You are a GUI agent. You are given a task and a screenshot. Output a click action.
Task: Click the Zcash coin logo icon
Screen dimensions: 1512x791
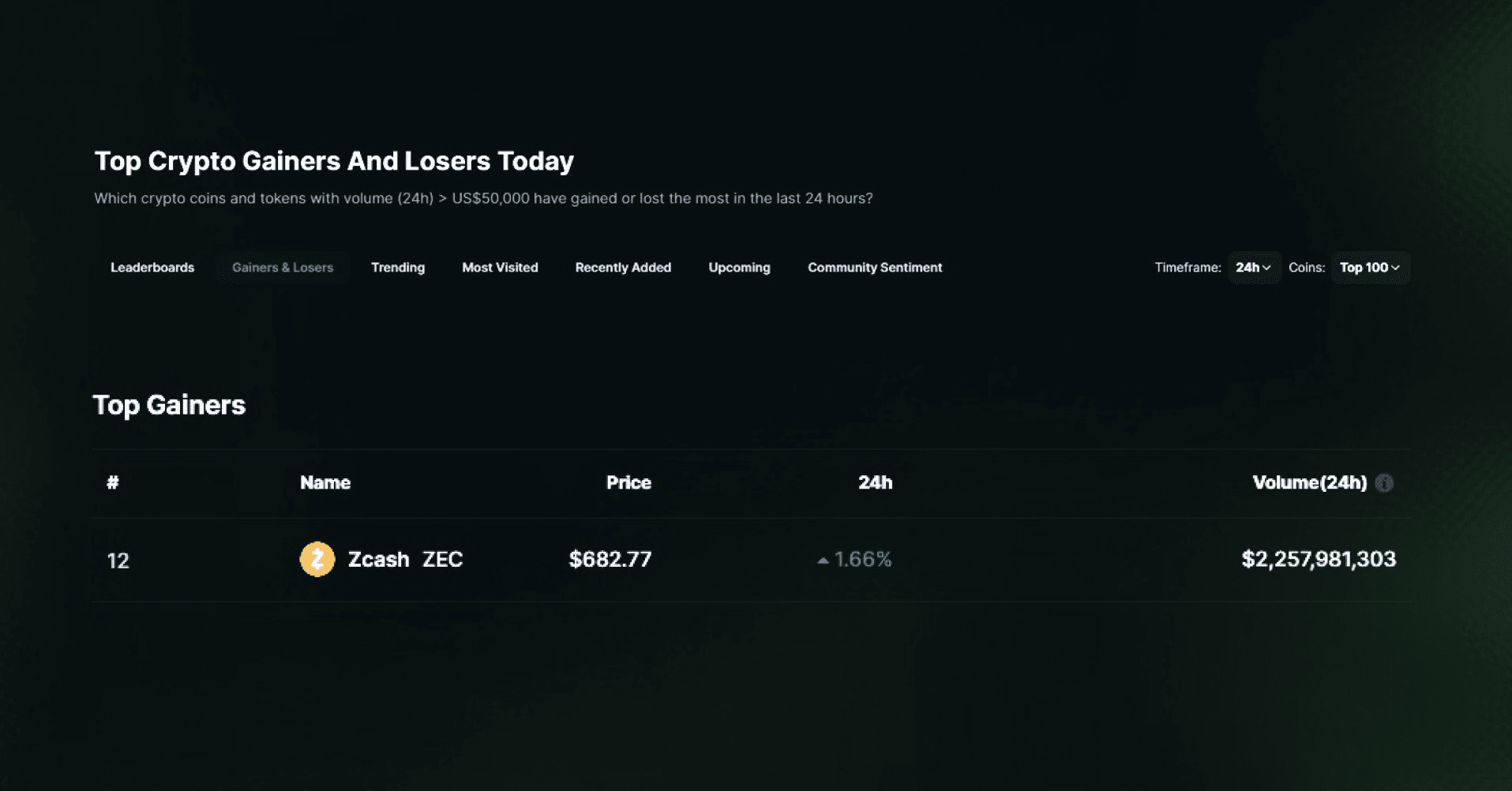tap(317, 559)
